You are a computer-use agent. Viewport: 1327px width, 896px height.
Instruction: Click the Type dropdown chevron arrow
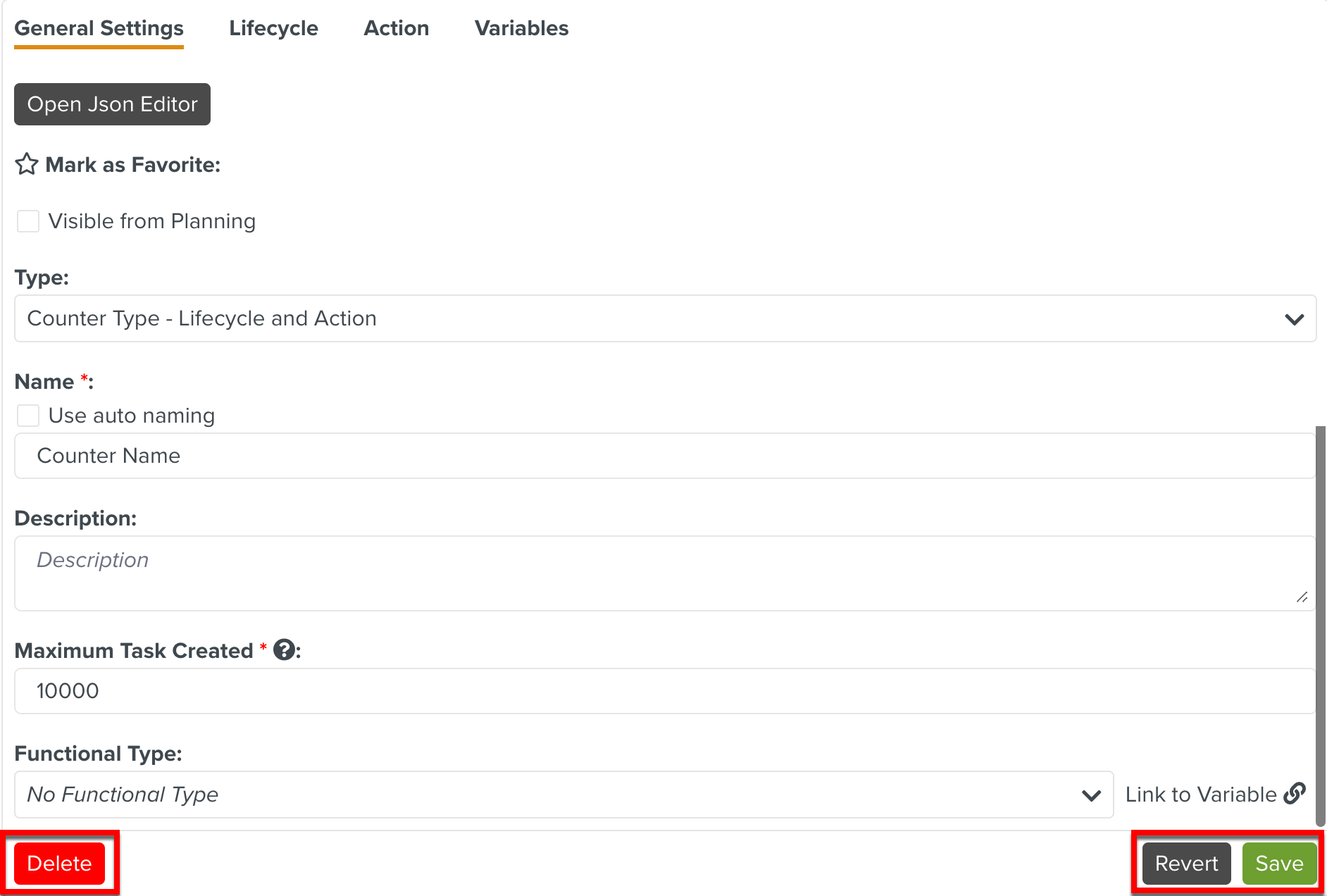coord(1294,319)
